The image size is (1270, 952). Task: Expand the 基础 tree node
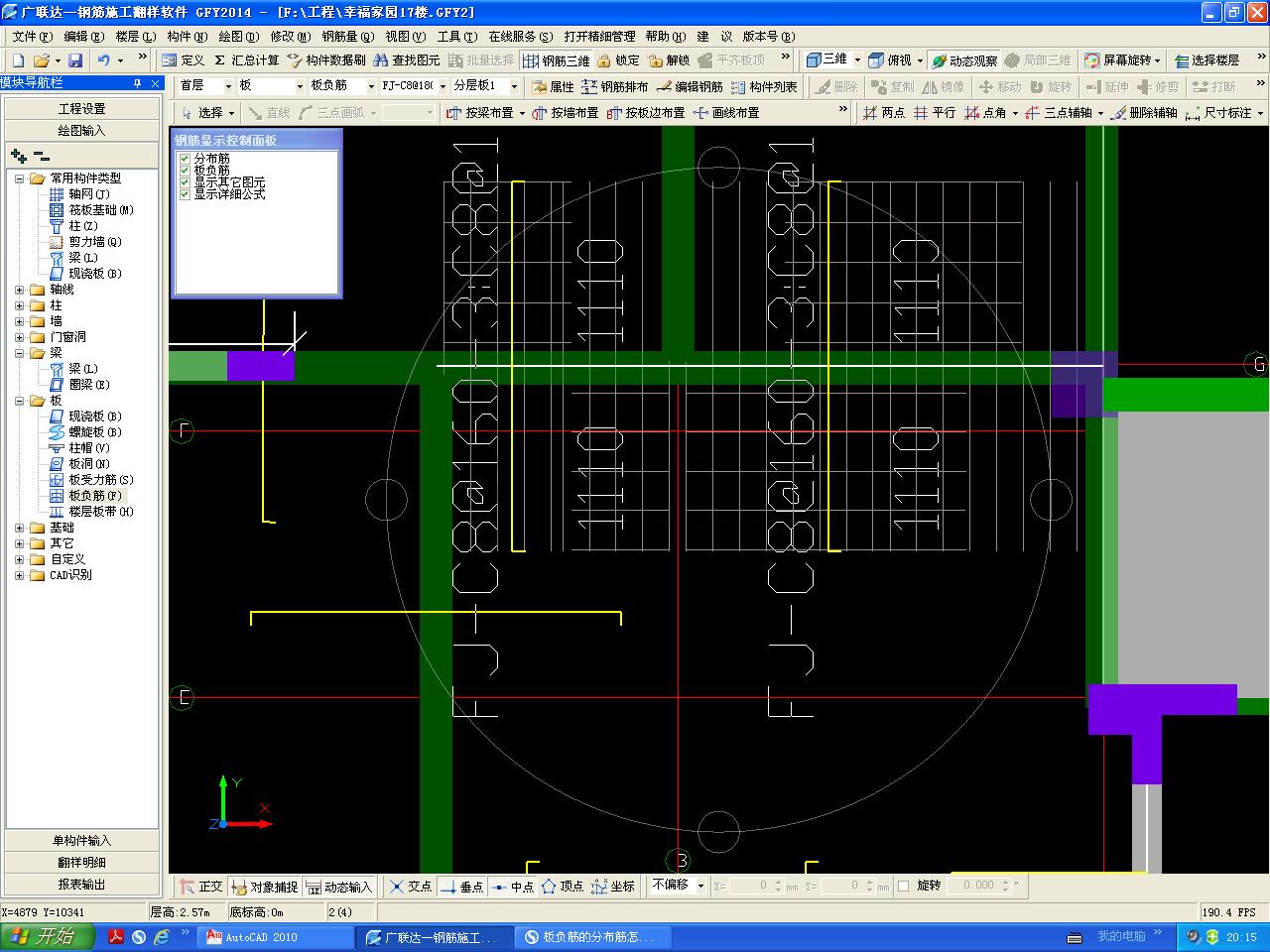tap(19, 528)
